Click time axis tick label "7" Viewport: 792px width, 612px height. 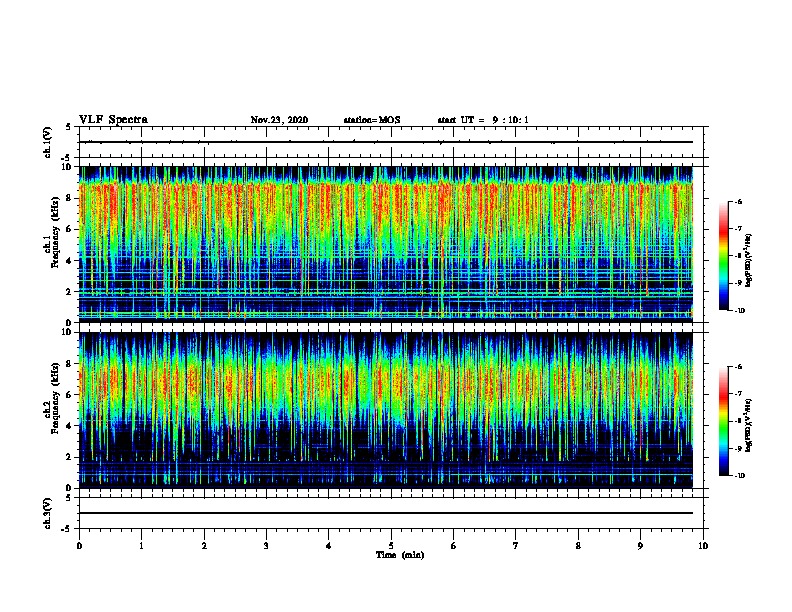point(516,546)
